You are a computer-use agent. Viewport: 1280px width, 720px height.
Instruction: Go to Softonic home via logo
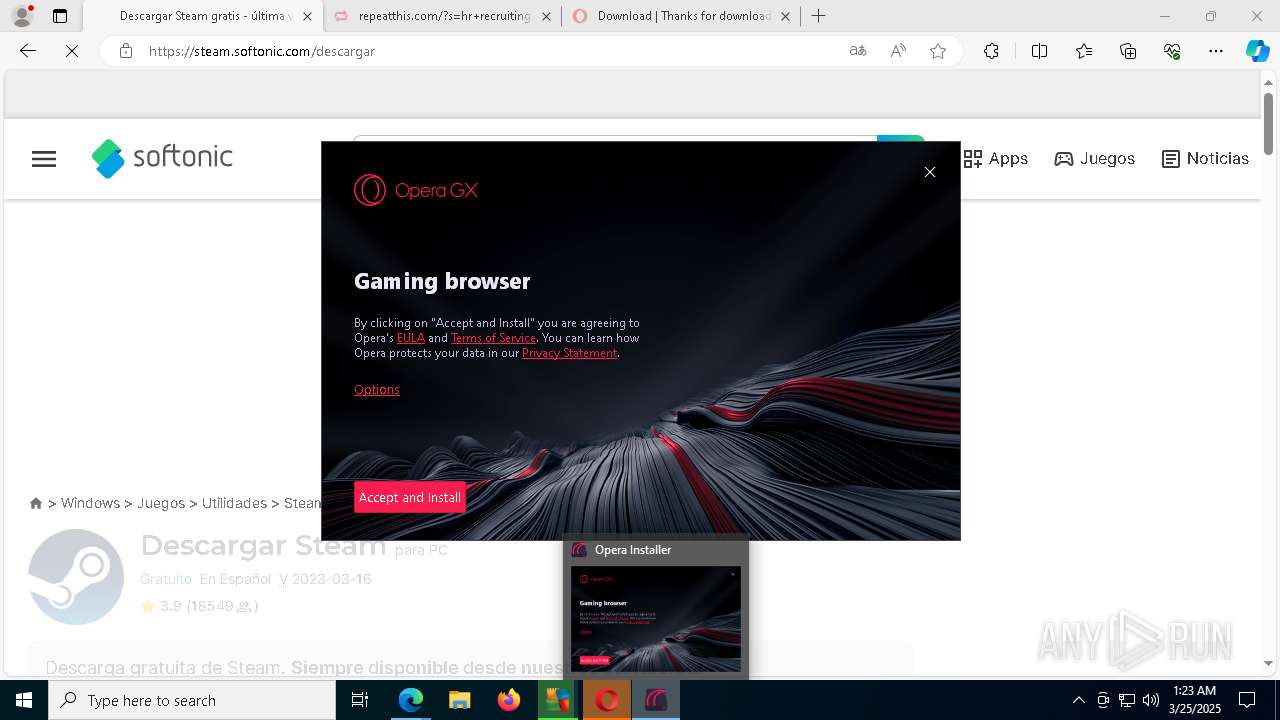coord(162,158)
